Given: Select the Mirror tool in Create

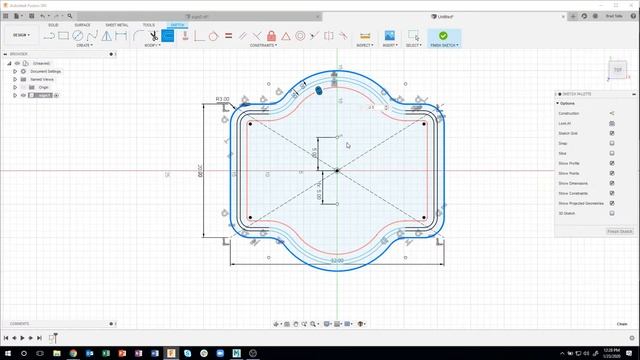Looking at the screenshot, I should pyautogui.click(x=107, y=36).
